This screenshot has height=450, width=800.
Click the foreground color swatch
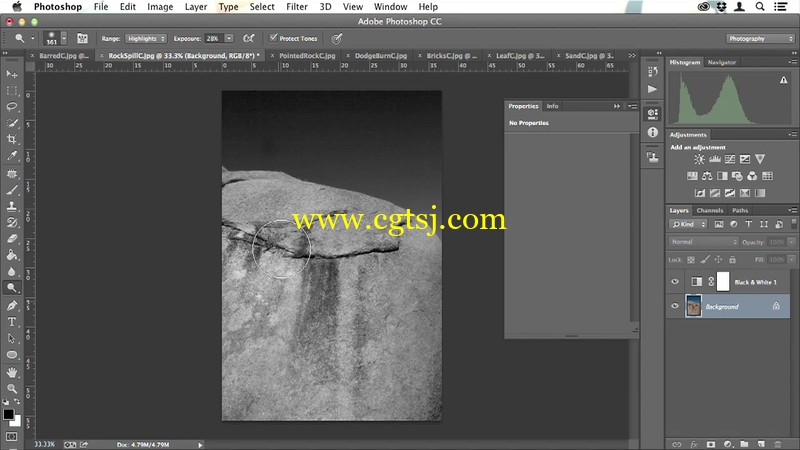click(x=8, y=414)
